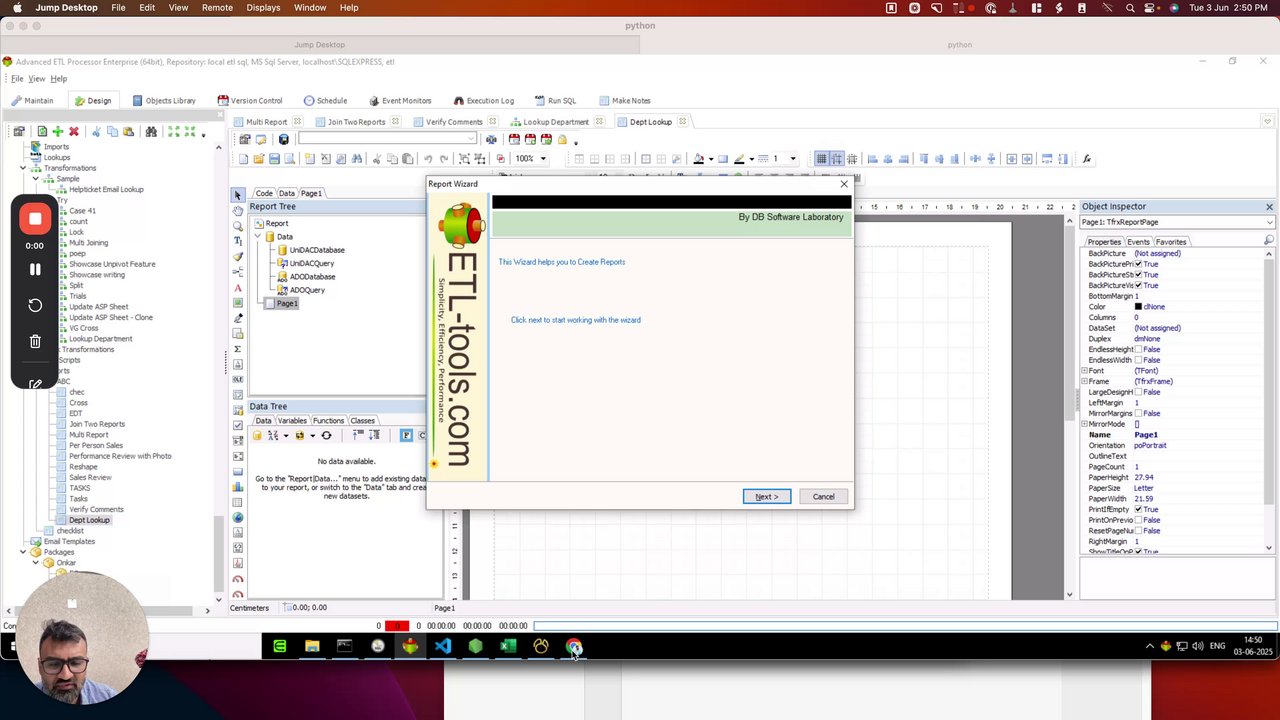1280x720 pixels.
Task: Cut the selection with the scissors icon
Action: [x=376, y=159]
